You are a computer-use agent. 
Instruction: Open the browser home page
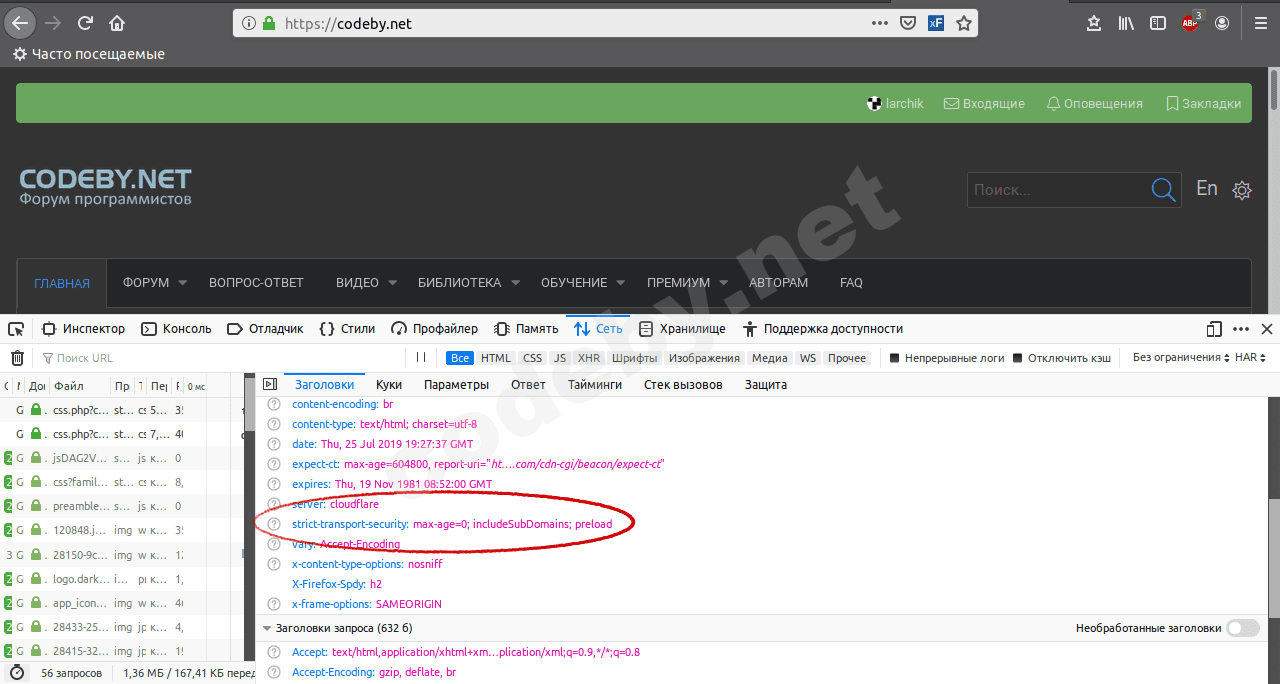(117, 23)
